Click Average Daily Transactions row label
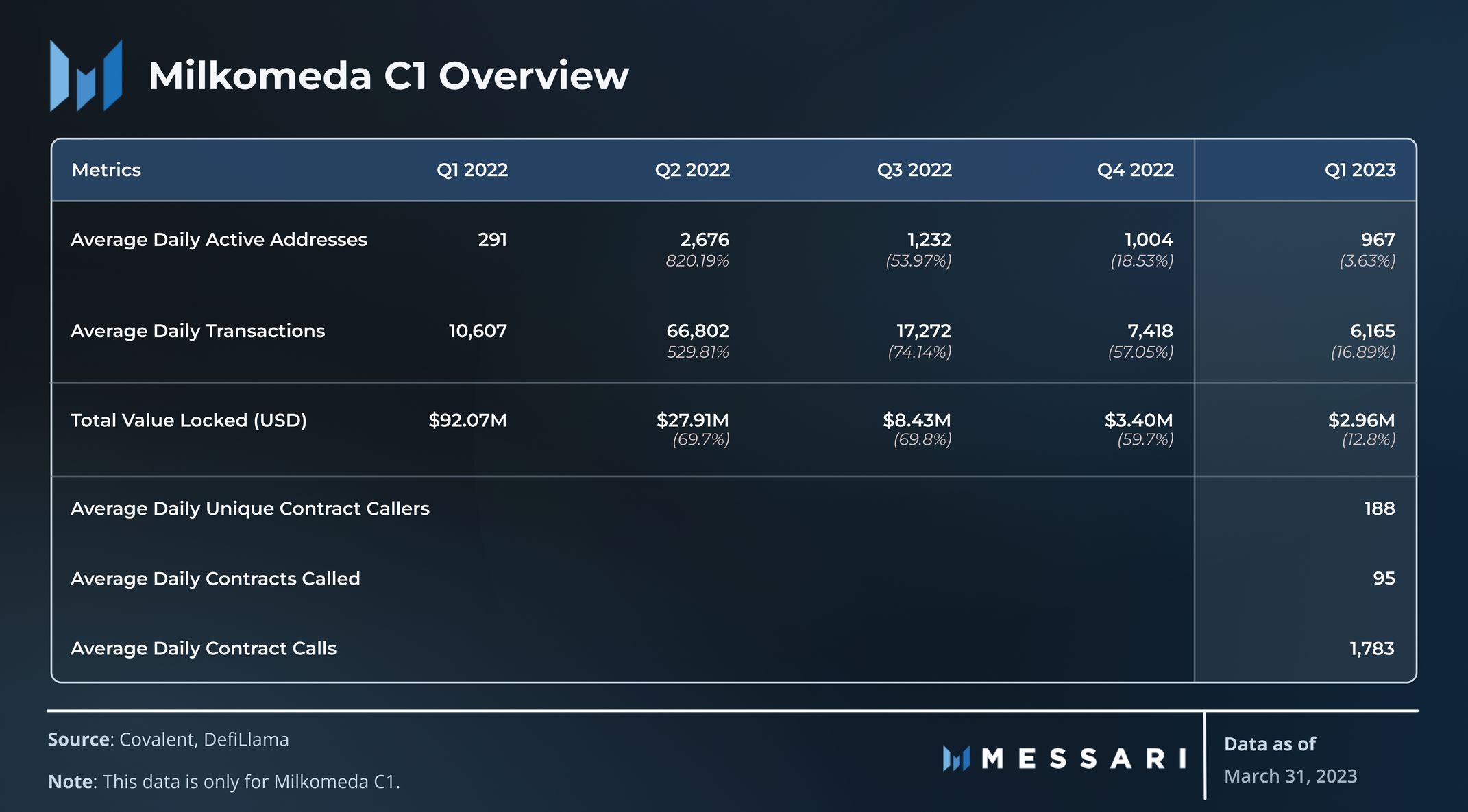This screenshot has height=812, width=1468. click(x=197, y=331)
